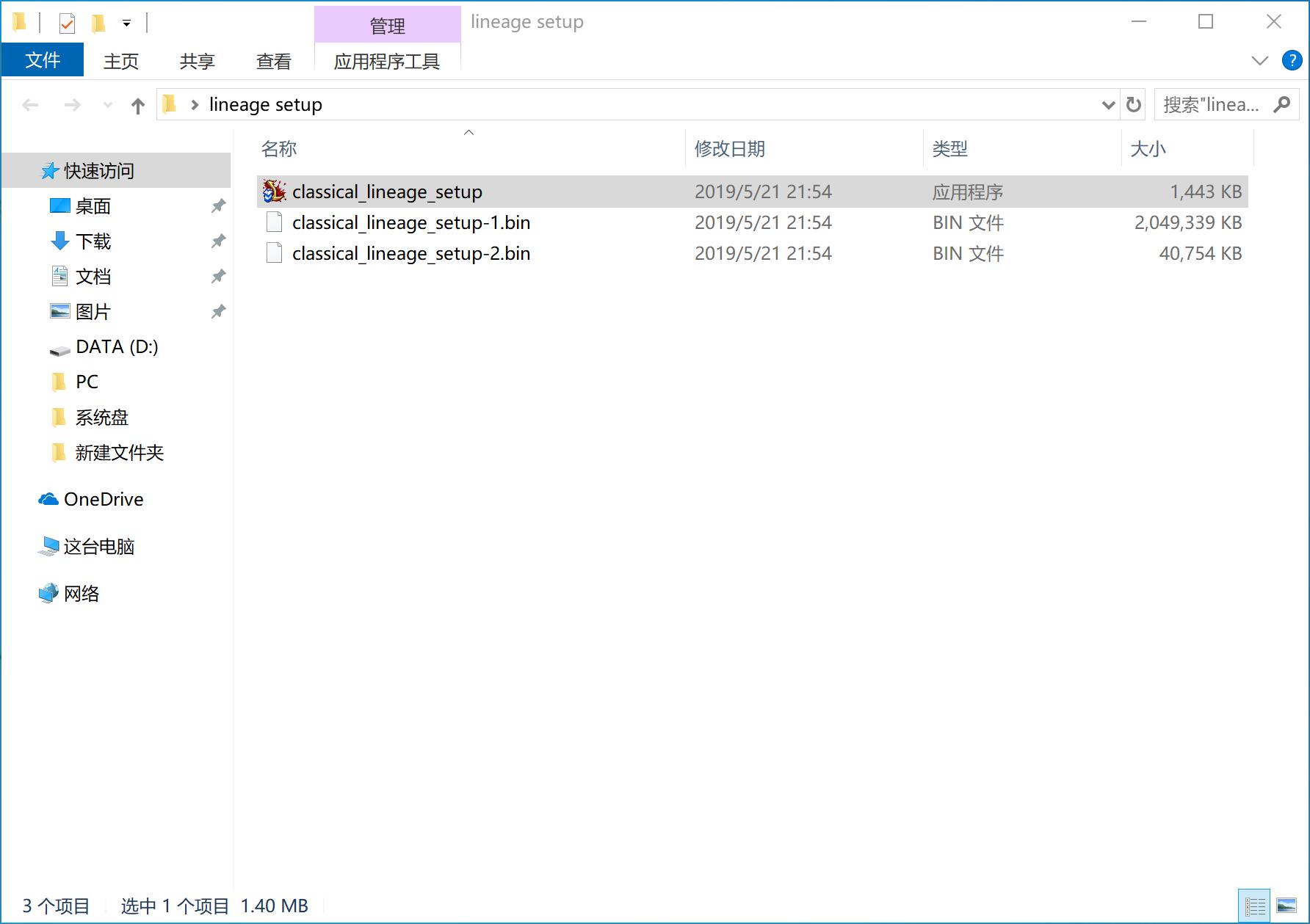Refresh the current folder view
Screen dimensions: 1310x924
point(1134,105)
